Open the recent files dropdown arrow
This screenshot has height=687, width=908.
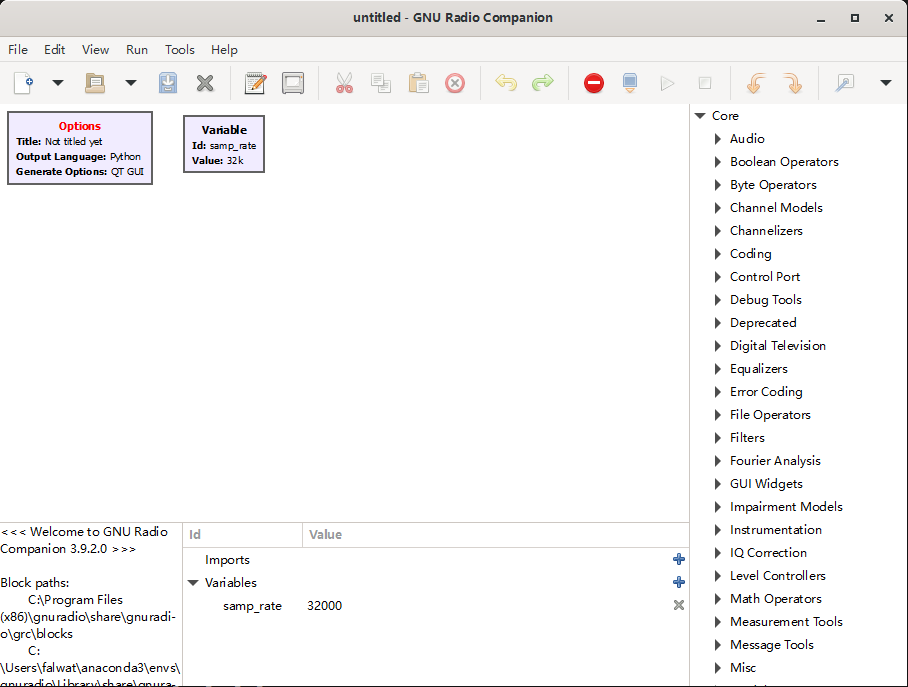point(131,83)
